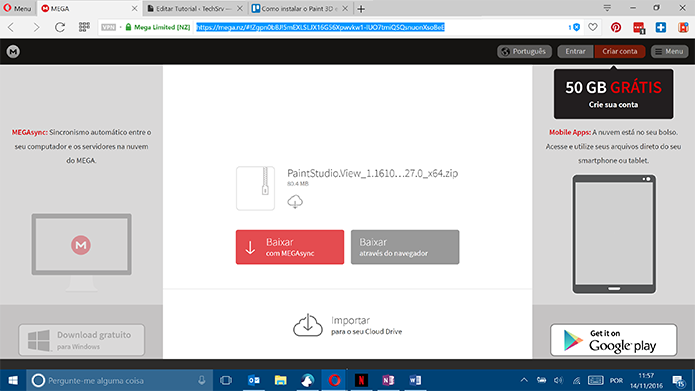Viewport: 695px width, 391px height.
Task: Close the Como instalar o Paint 3D tab
Action: pos(345,8)
